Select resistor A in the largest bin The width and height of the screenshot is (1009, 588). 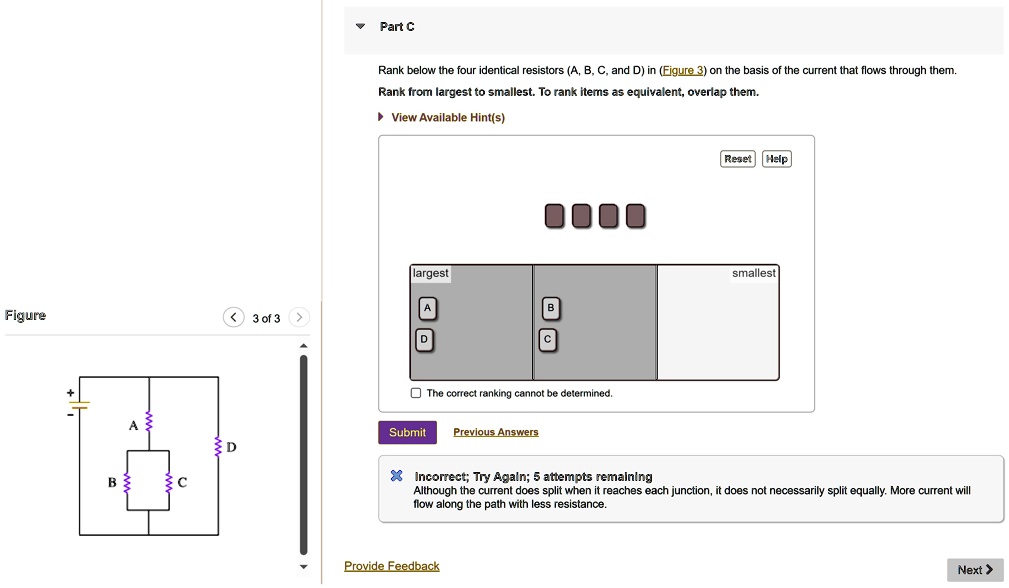coord(427,308)
